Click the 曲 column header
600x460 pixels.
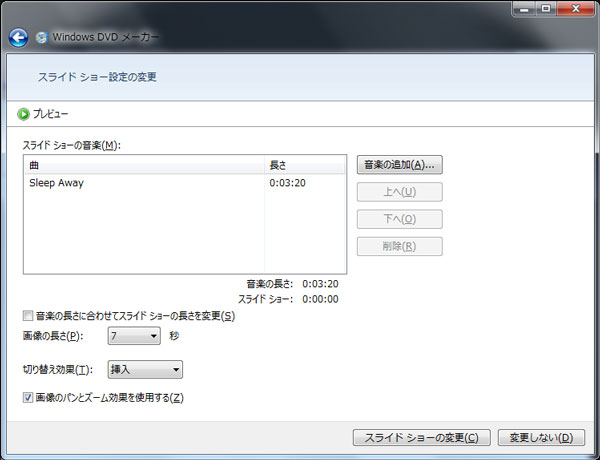pyautogui.click(x=144, y=165)
